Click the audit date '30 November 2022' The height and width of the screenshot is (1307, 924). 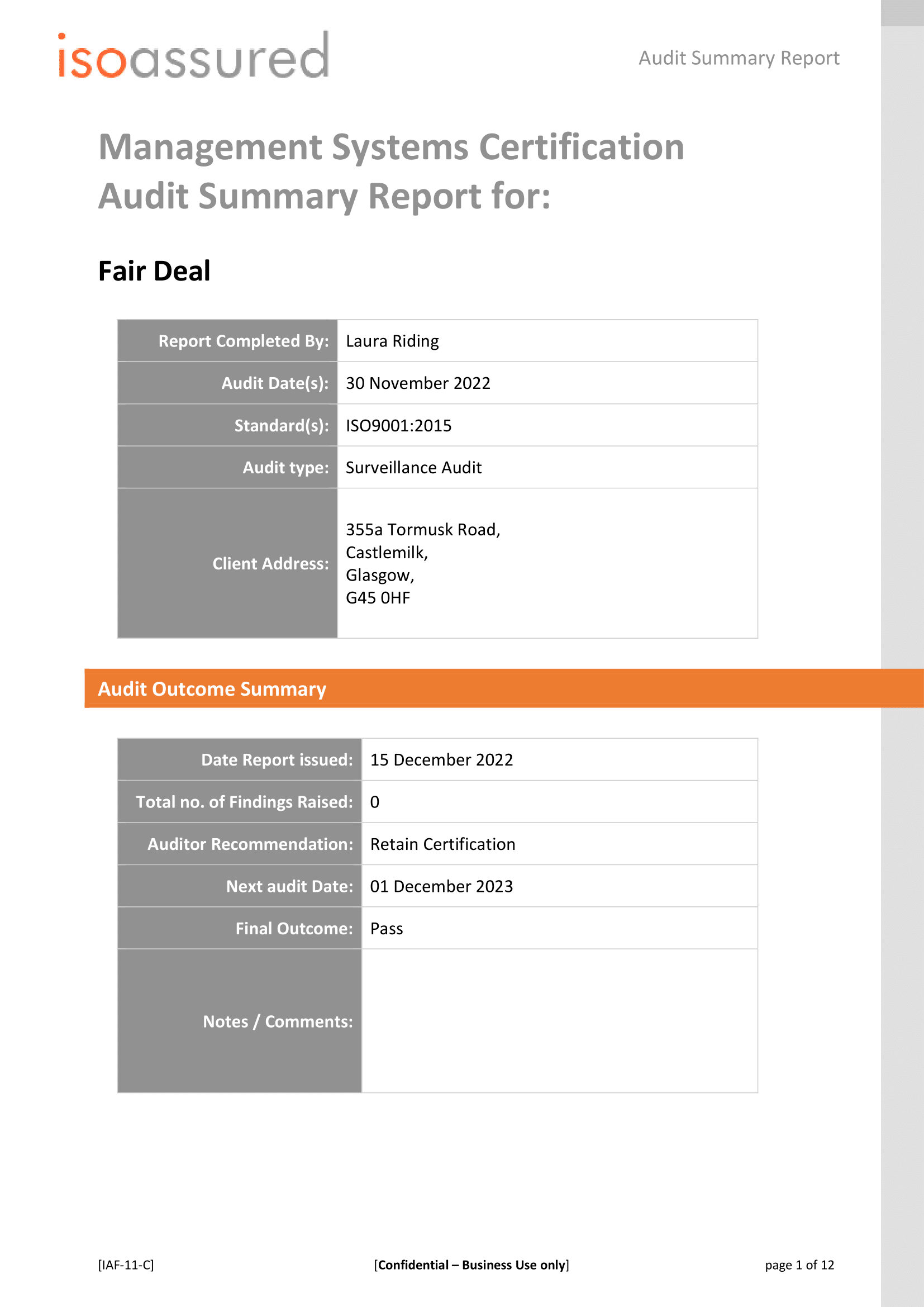(x=418, y=383)
